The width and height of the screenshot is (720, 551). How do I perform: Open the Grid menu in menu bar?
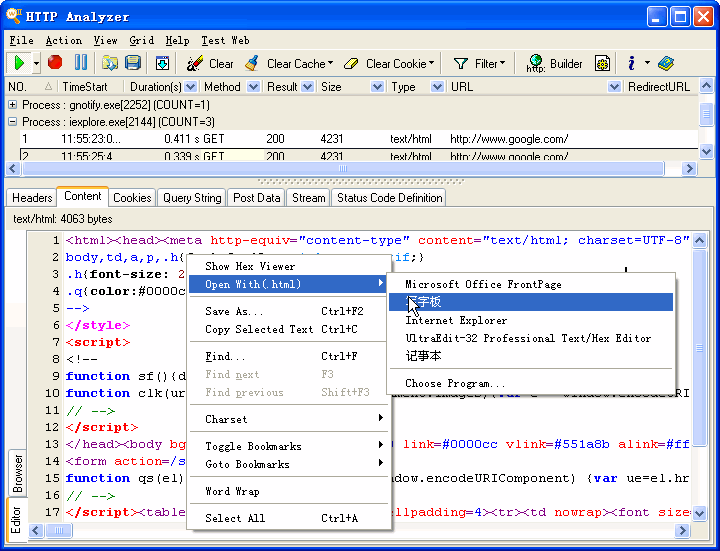[x=141, y=40]
